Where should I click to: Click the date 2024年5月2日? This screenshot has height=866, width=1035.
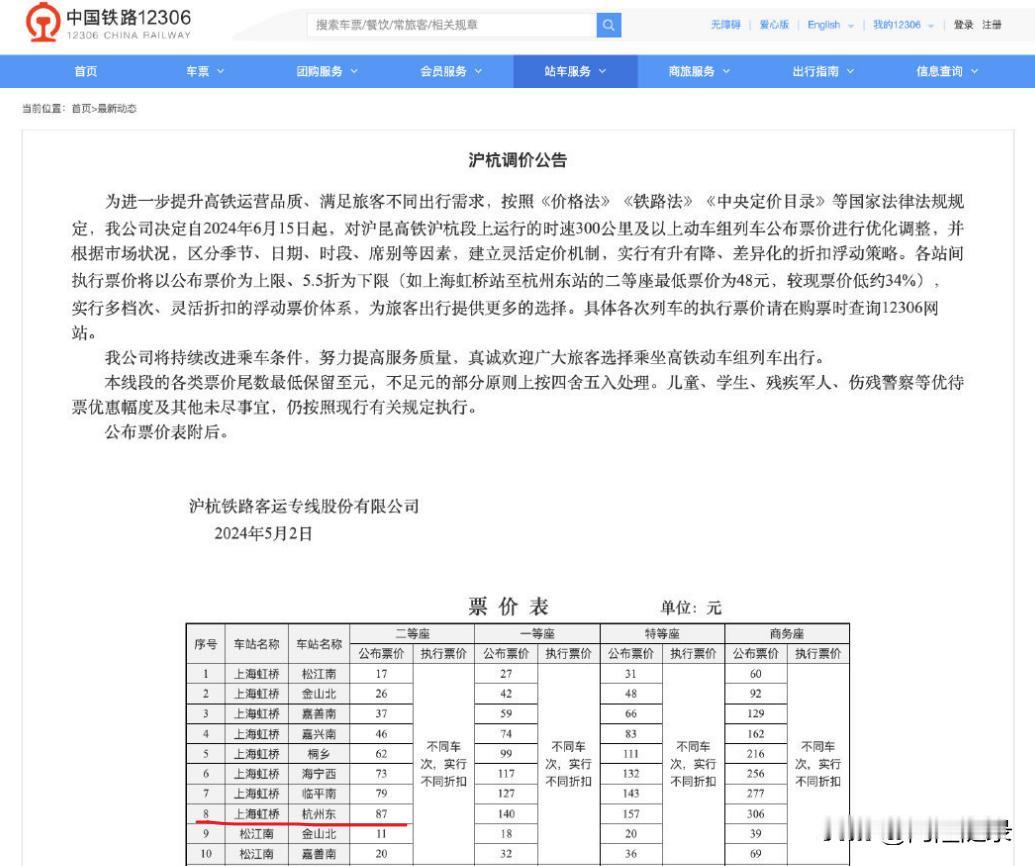[x=263, y=533]
